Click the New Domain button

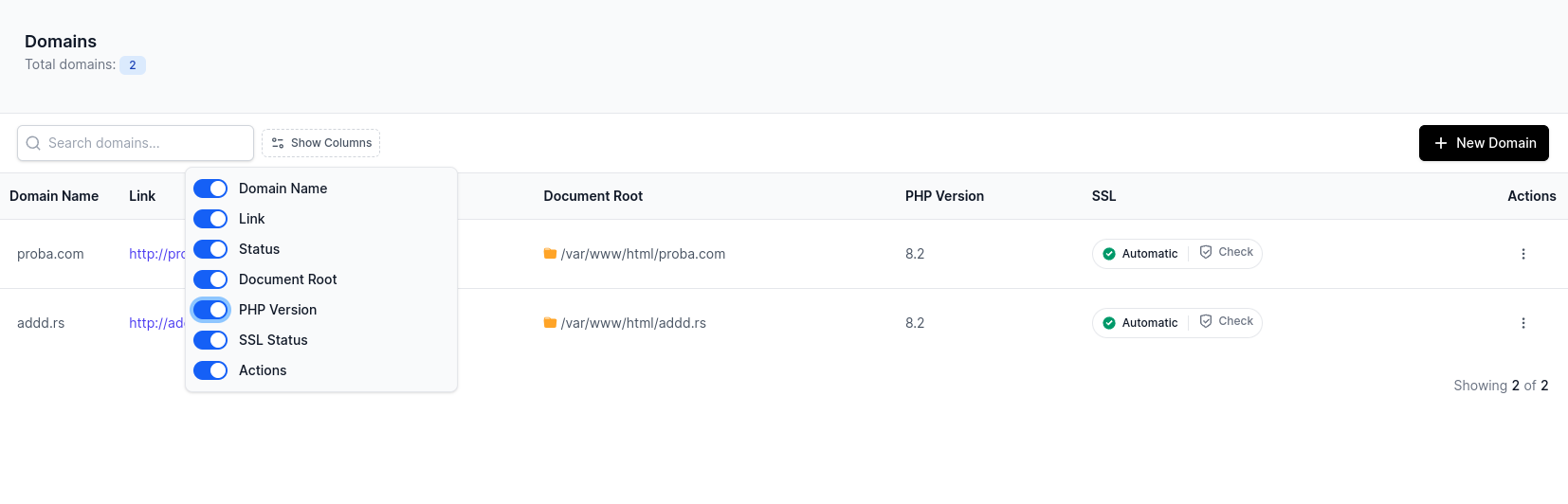[x=1484, y=143]
